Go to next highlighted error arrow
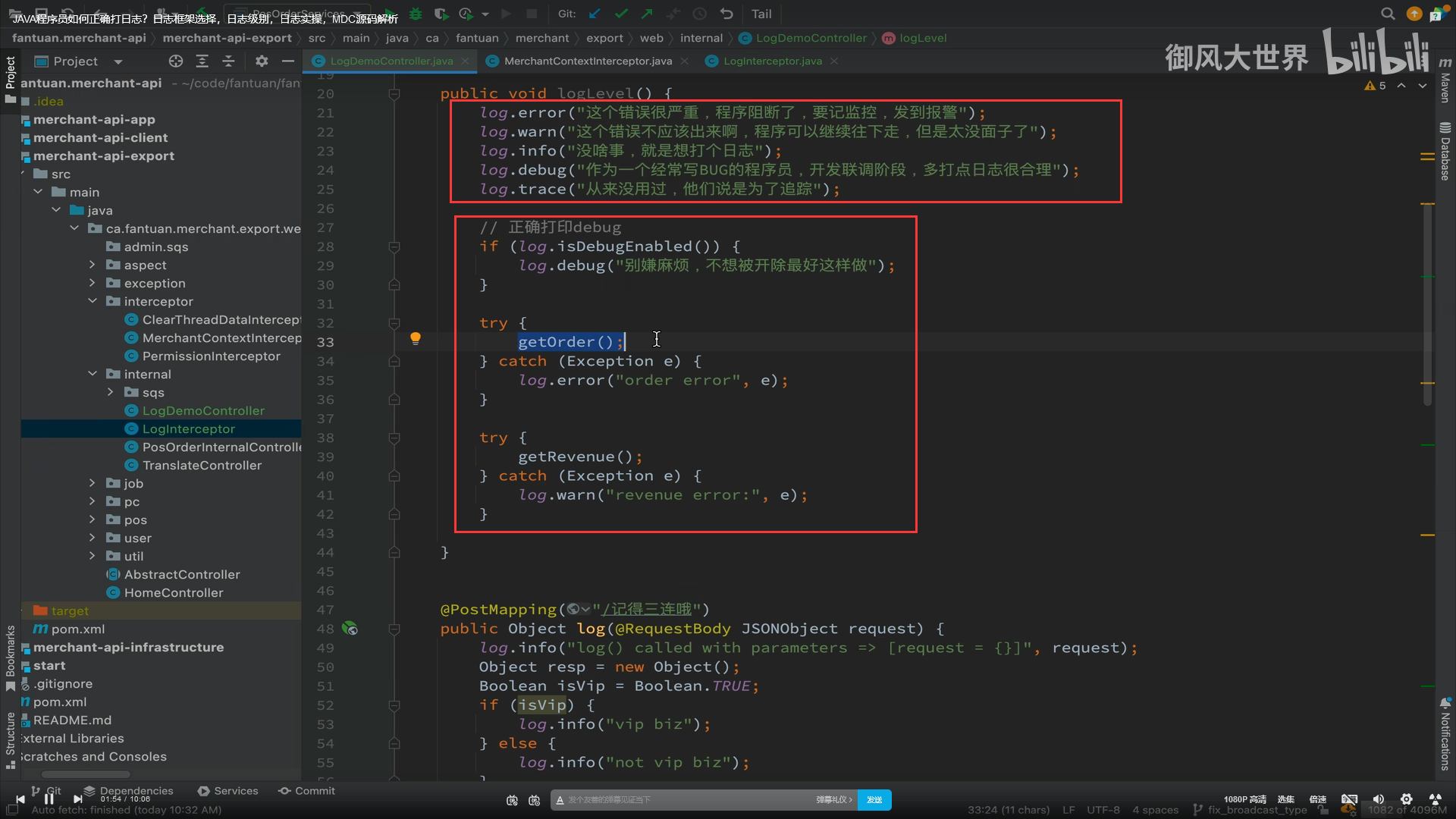Image resolution: width=1456 pixels, height=819 pixels. [x=1423, y=86]
